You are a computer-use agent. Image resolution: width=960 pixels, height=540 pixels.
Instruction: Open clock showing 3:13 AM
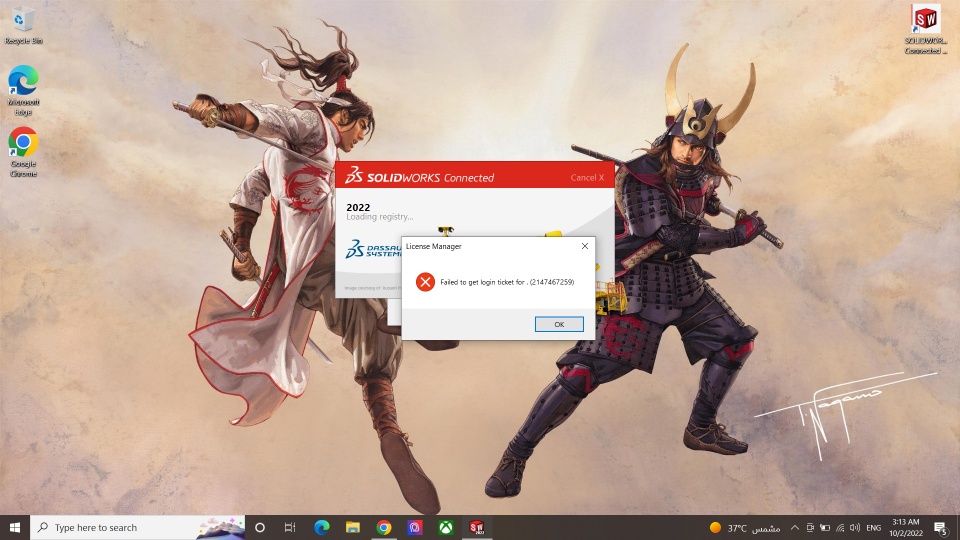click(x=906, y=528)
